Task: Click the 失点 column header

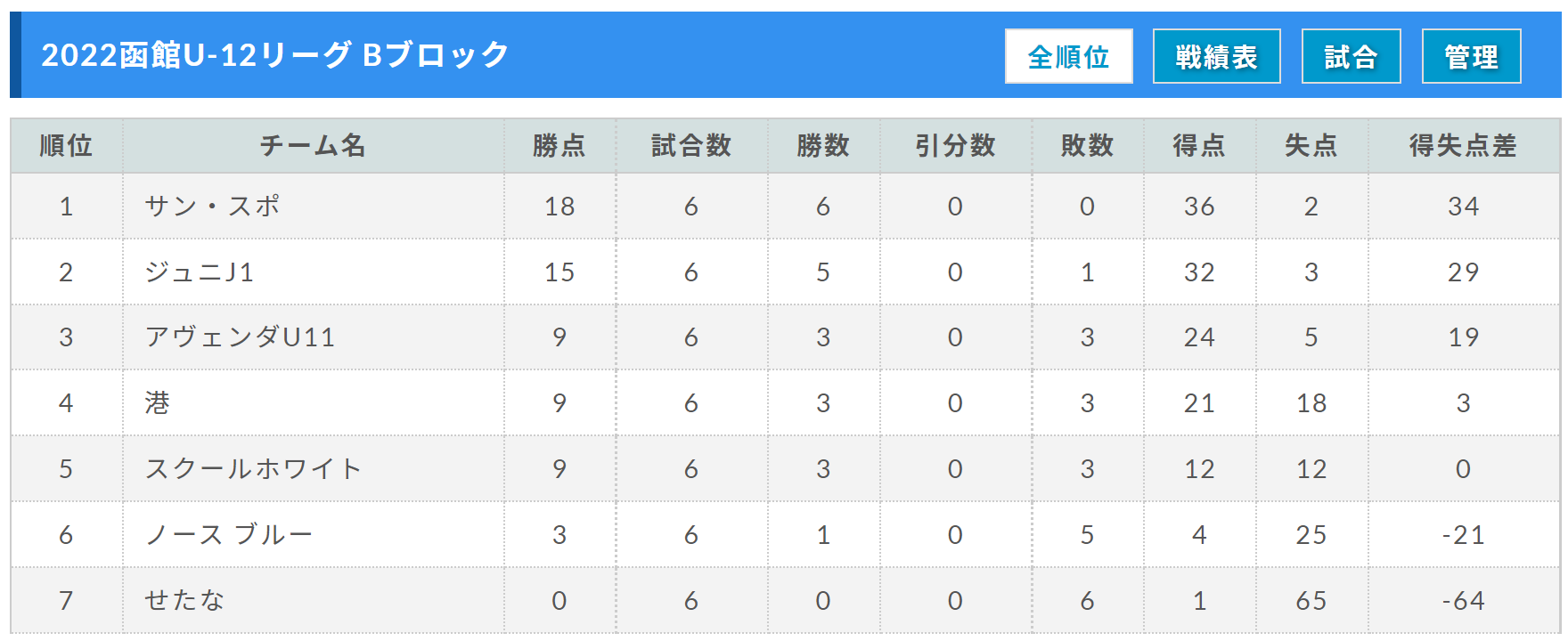Action: click(x=1311, y=145)
